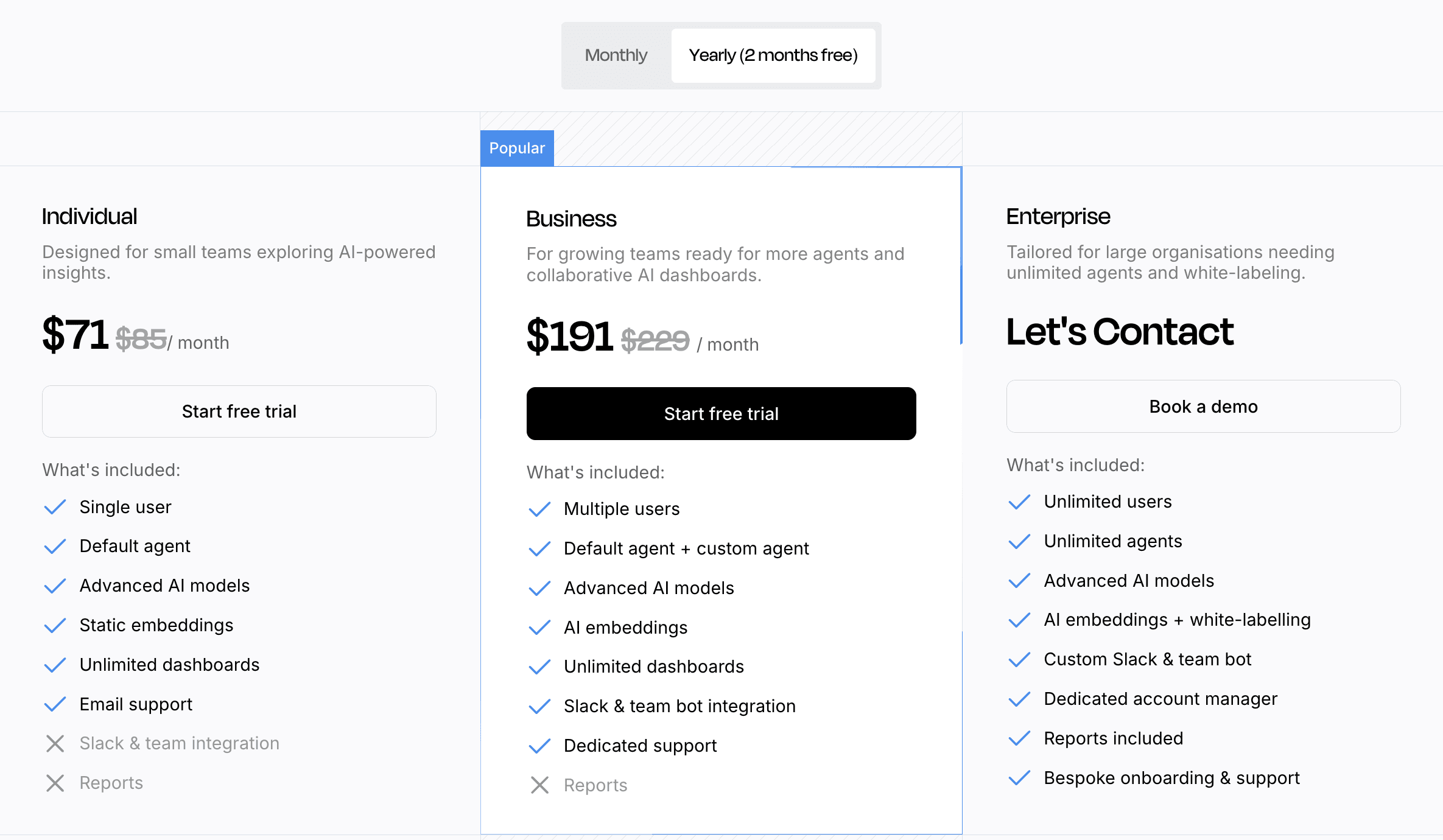Screen dimensions: 1443x840
Task: Select Yearly (2 months free) billing
Action: pyautogui.click(x=773, y=55)
